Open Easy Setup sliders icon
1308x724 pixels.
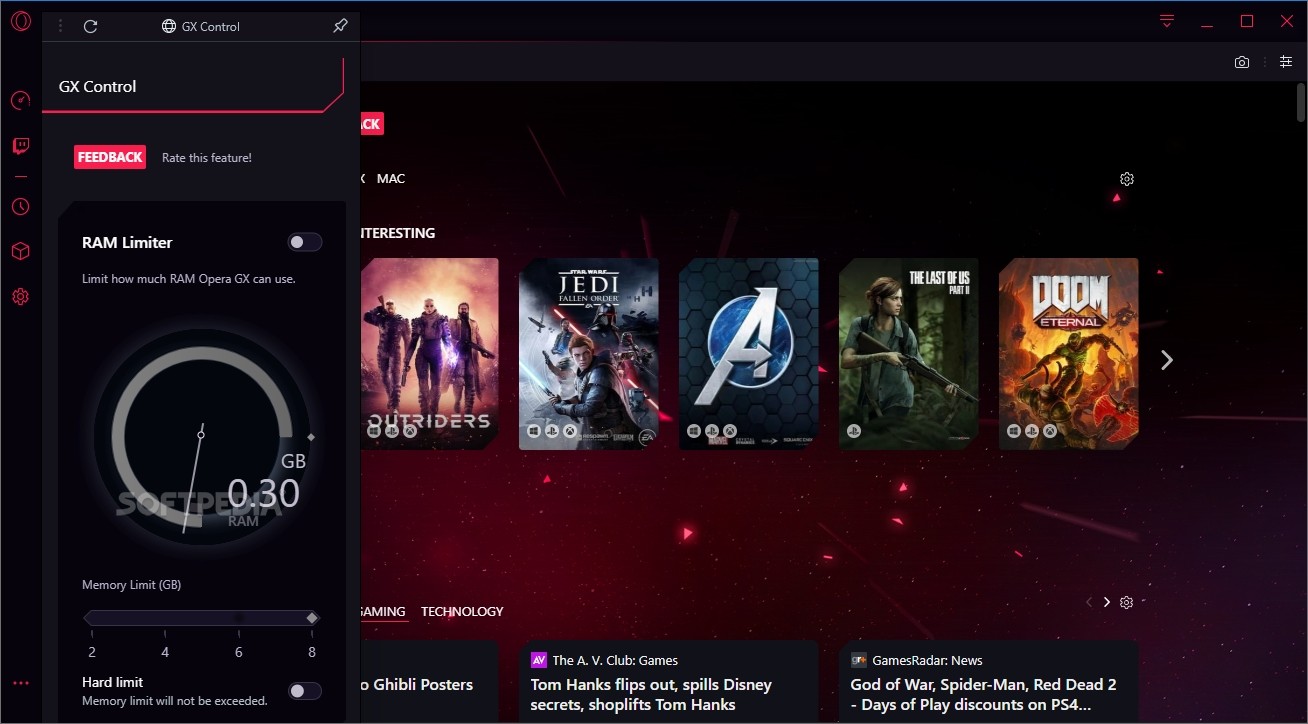(1286, 62)
